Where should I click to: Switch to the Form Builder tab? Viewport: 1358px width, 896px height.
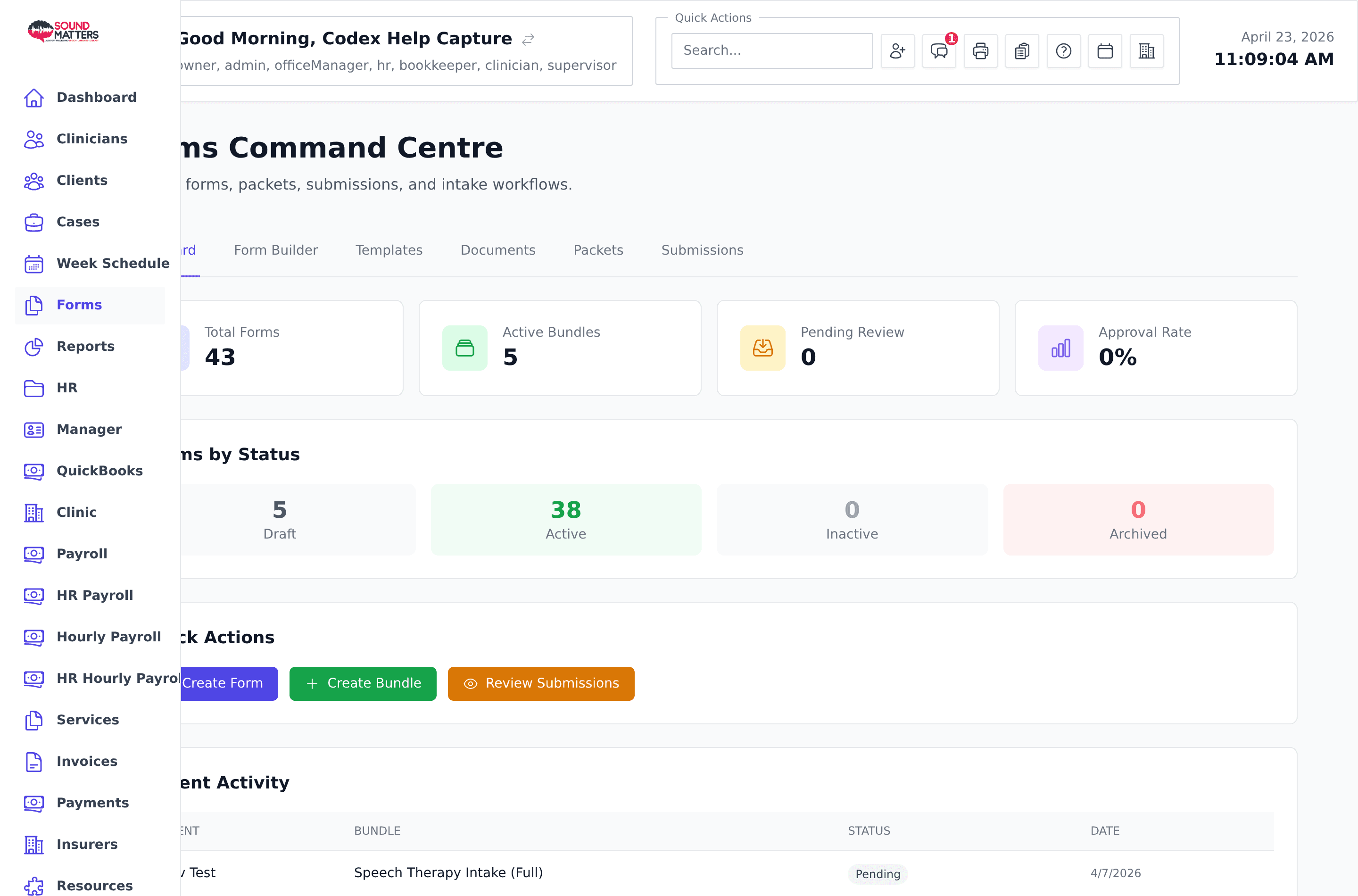[x=276, y=250]
